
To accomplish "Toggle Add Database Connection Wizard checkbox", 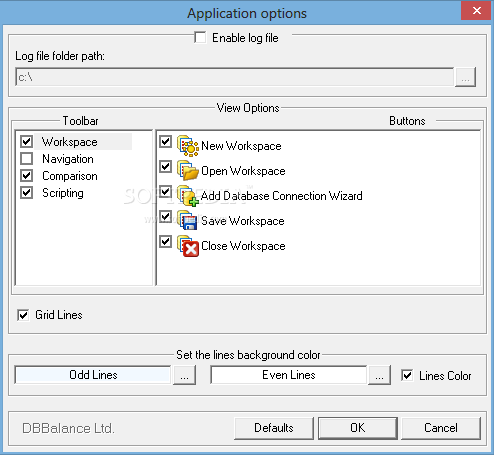I will pyautogui.click(x=166, y=191).
